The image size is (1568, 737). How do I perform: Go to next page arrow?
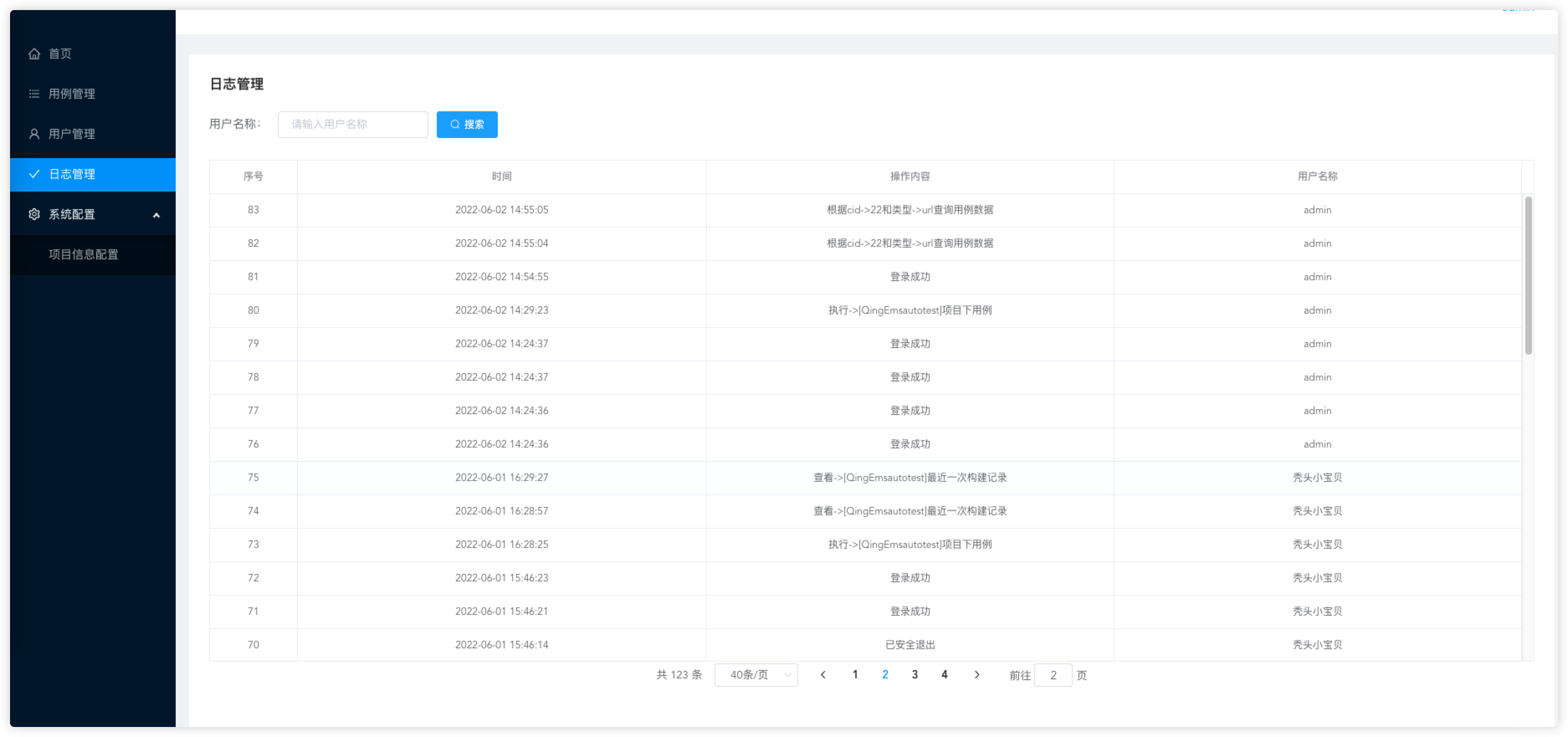click(977, 674)
